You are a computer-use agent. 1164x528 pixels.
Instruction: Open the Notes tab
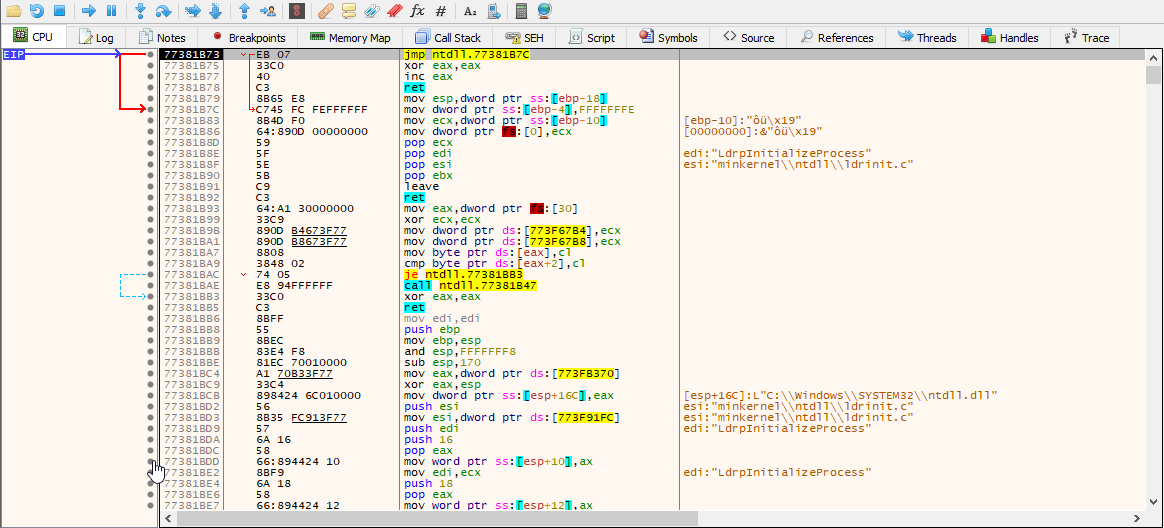pyautogui.click(x=161, y=37)
